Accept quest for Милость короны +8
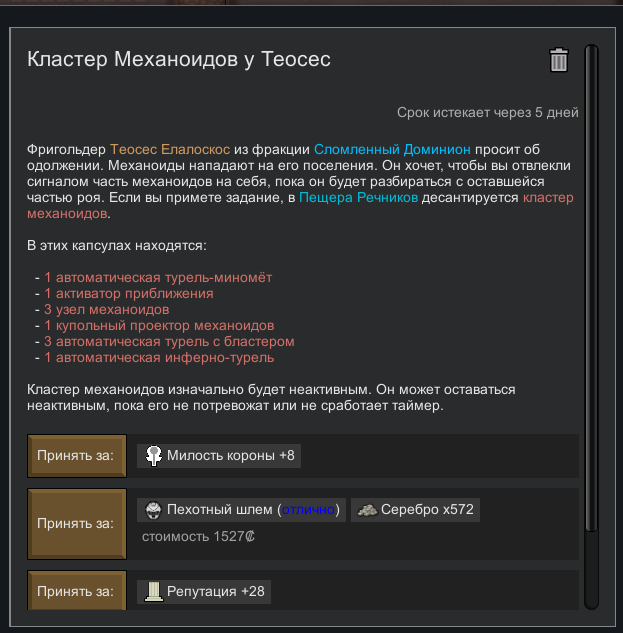Viewport: 623px width, 633px height. (x=76, y=456)
